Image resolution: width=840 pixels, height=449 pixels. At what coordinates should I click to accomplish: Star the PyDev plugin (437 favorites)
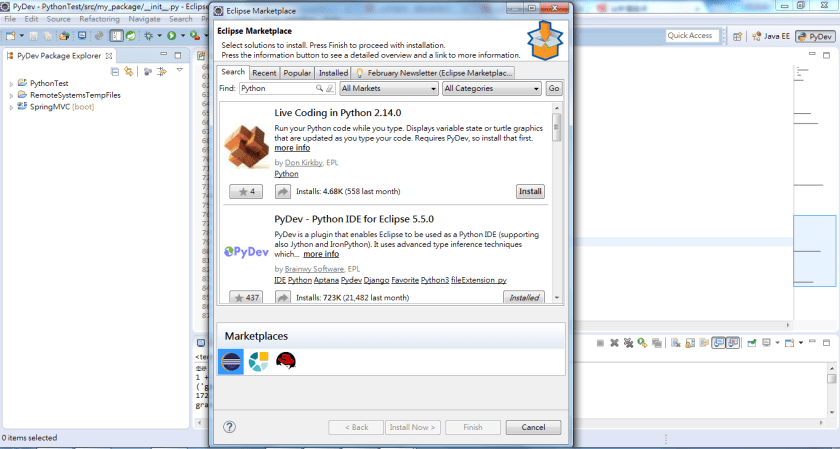tap(245, 298)
